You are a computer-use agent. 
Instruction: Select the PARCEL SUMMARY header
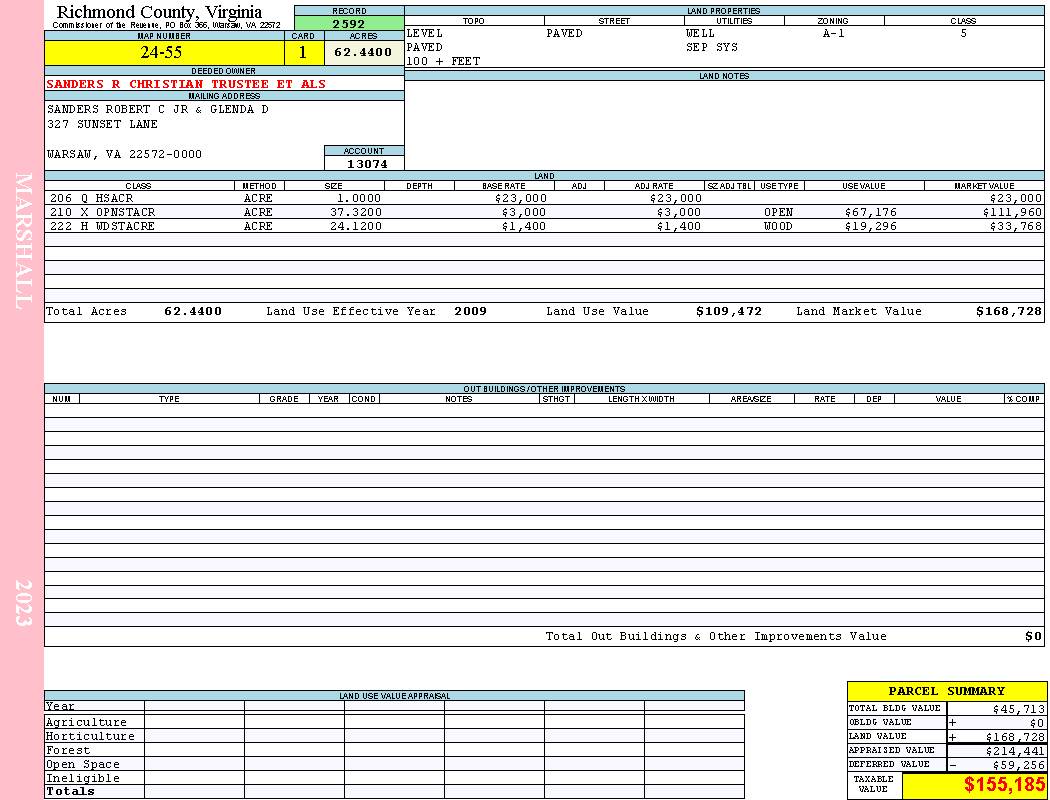tap(947, 692)
